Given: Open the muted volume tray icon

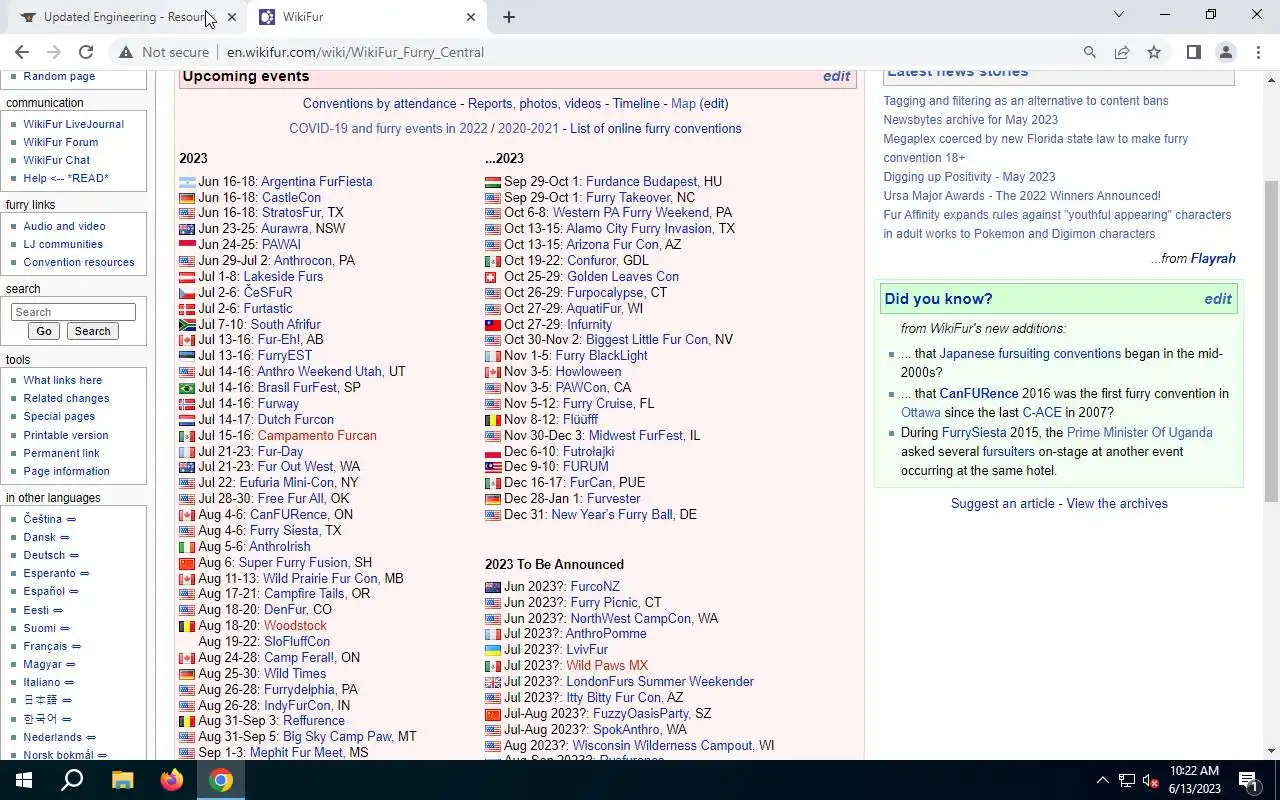Looking at the screenshot, I should pyautogui.click(x=1151, y=780).
